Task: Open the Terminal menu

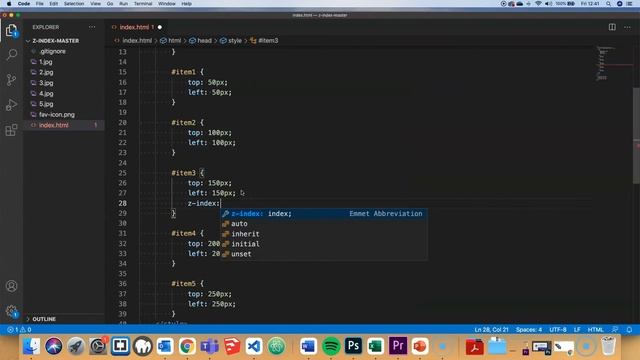Action: click(x=143, y=4)
